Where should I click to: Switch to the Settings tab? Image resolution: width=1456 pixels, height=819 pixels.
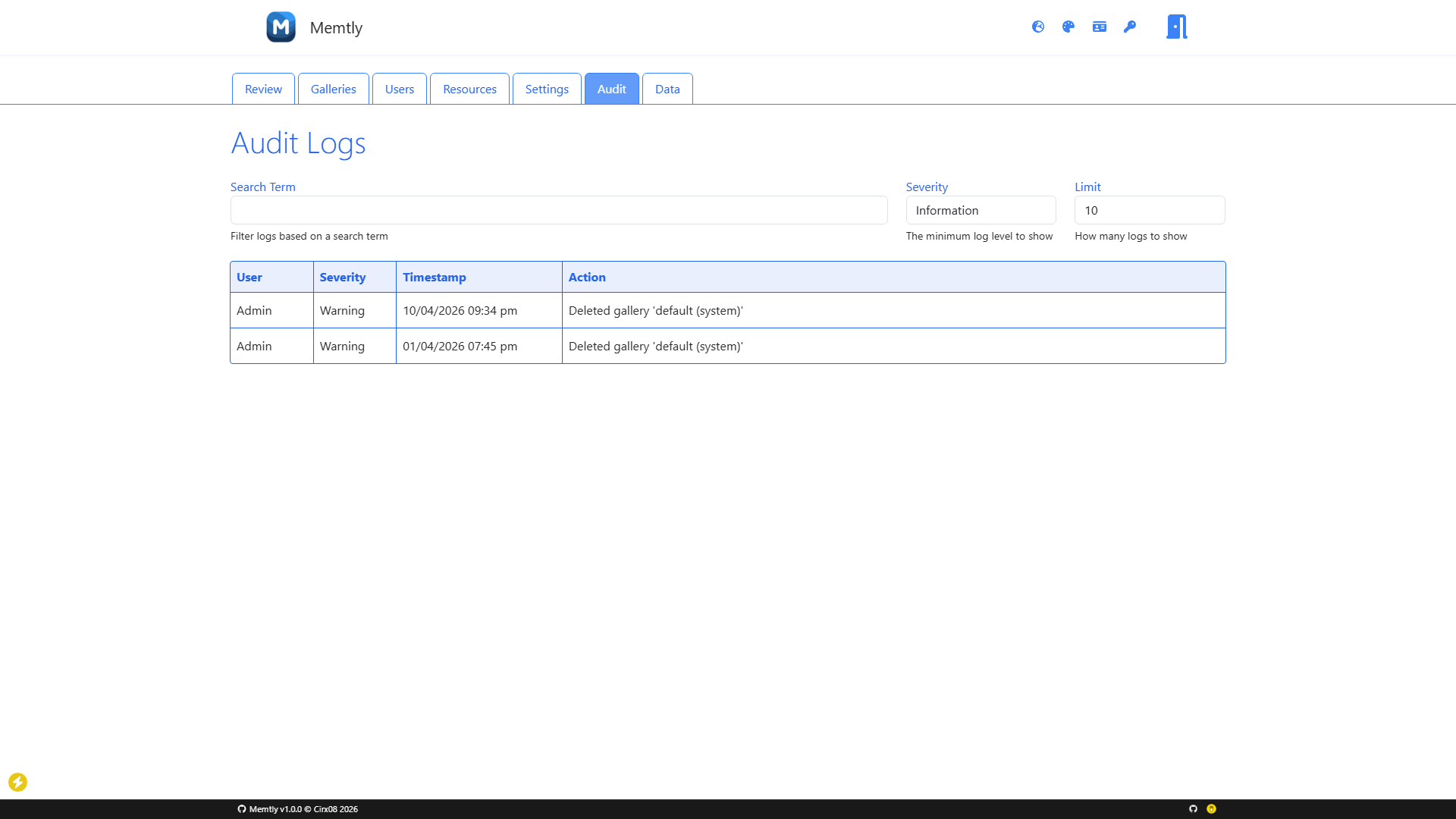(547, 89)
